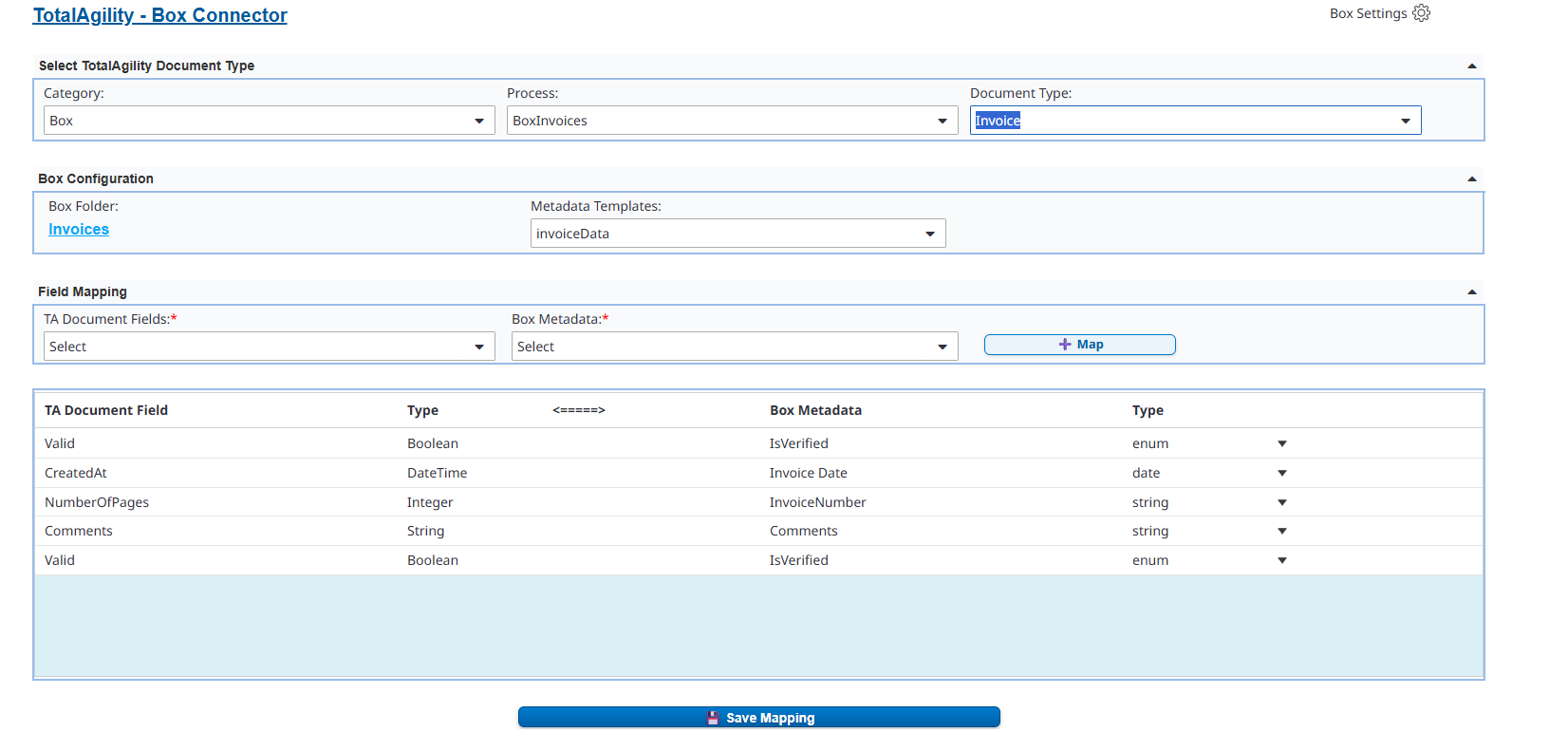Collapse the Field Mapping section
The width and height of the screenshot is (1568, 751).
pos(1471,292)
